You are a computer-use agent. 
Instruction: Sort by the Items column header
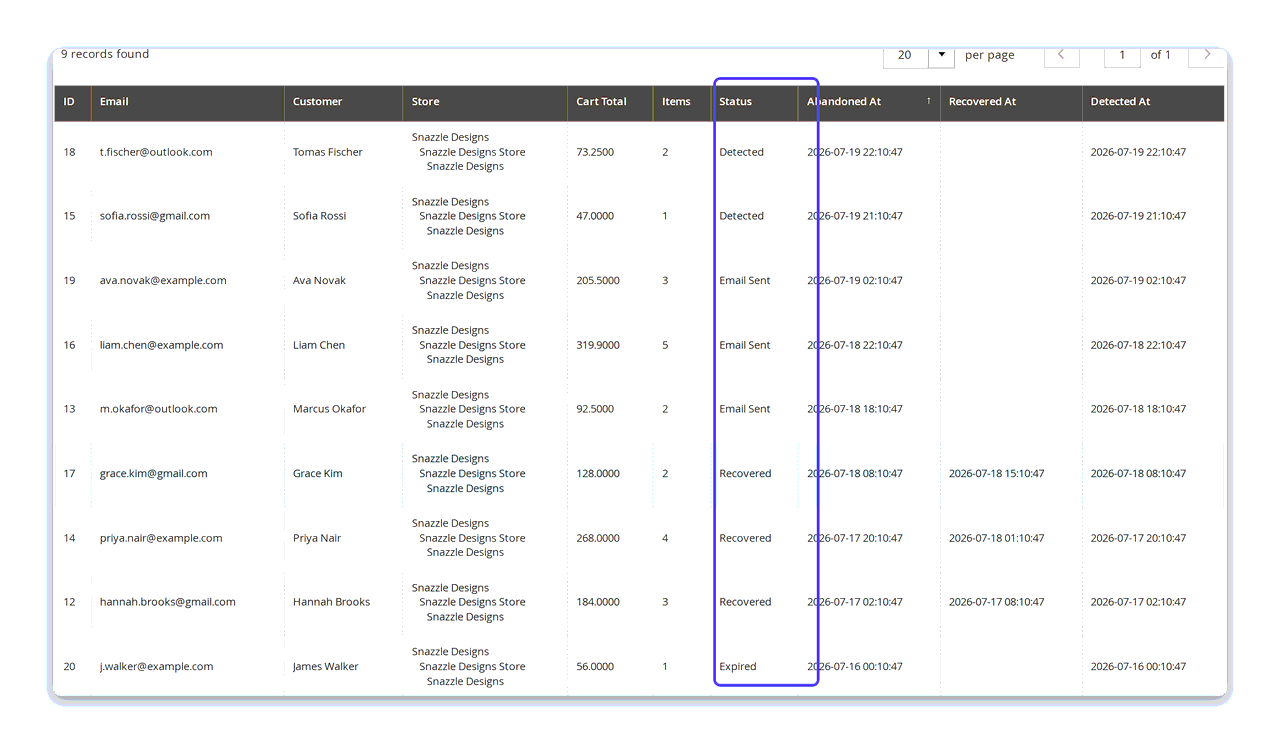pyautogui.click(x=682, y=102)
